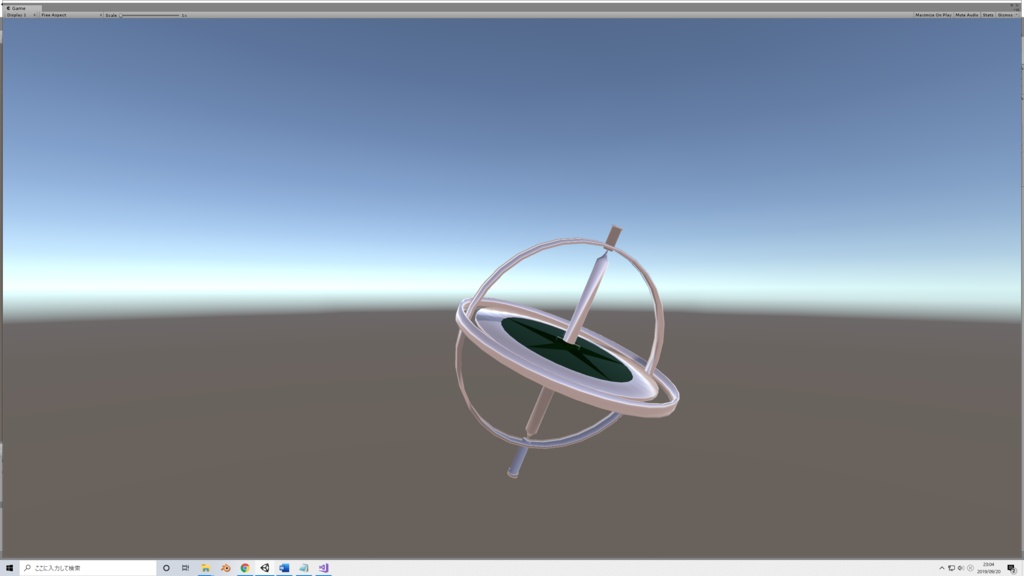This screenshot has width=1024, height=576.
Task: Open Cortana circle icon
Action: coord(166,568)
